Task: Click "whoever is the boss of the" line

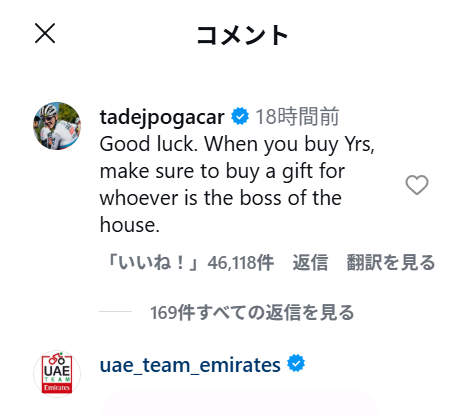Action: click(x=221, y=198)
